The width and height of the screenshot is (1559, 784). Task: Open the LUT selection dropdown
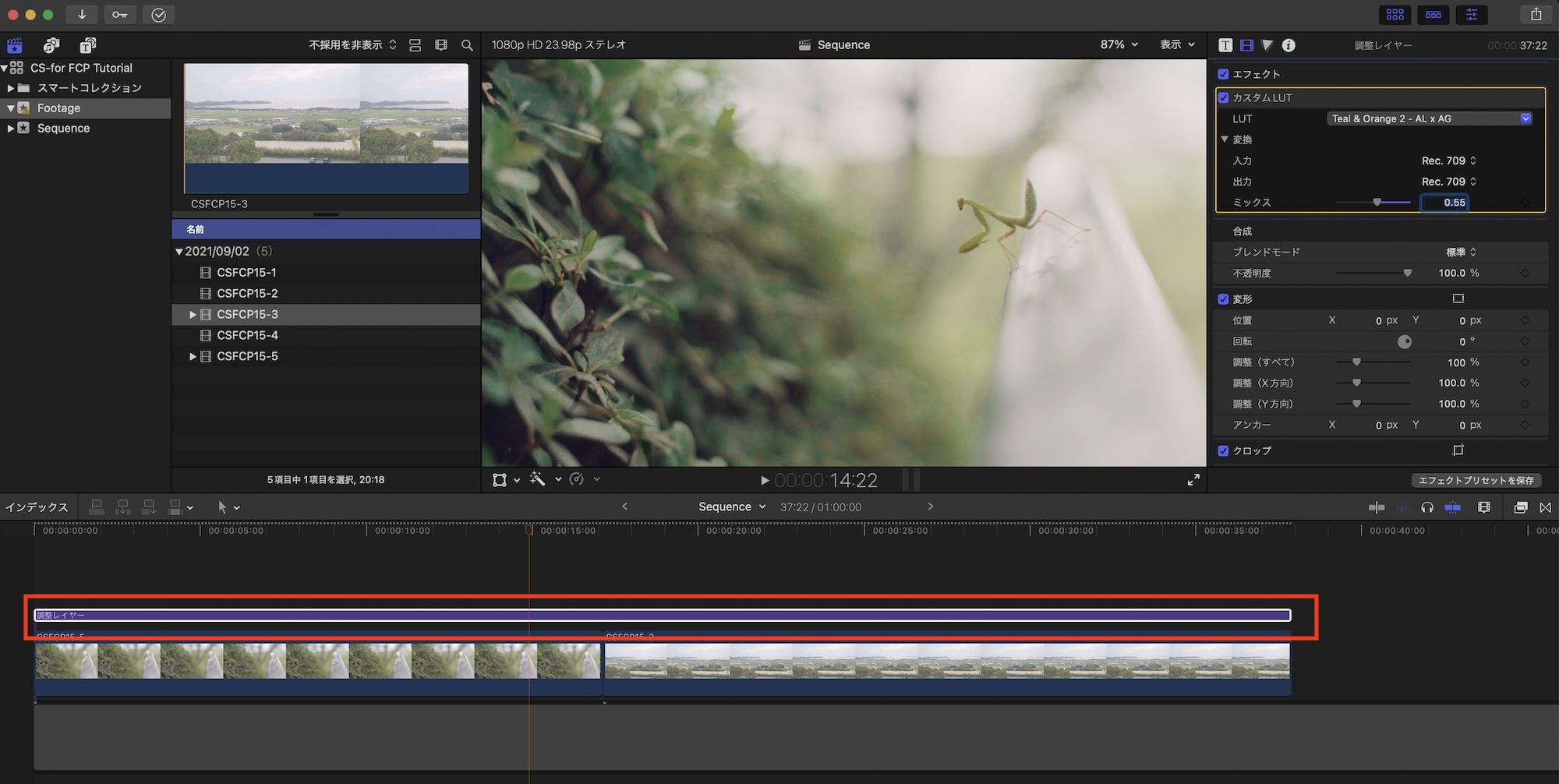(x=1429, y=118)
